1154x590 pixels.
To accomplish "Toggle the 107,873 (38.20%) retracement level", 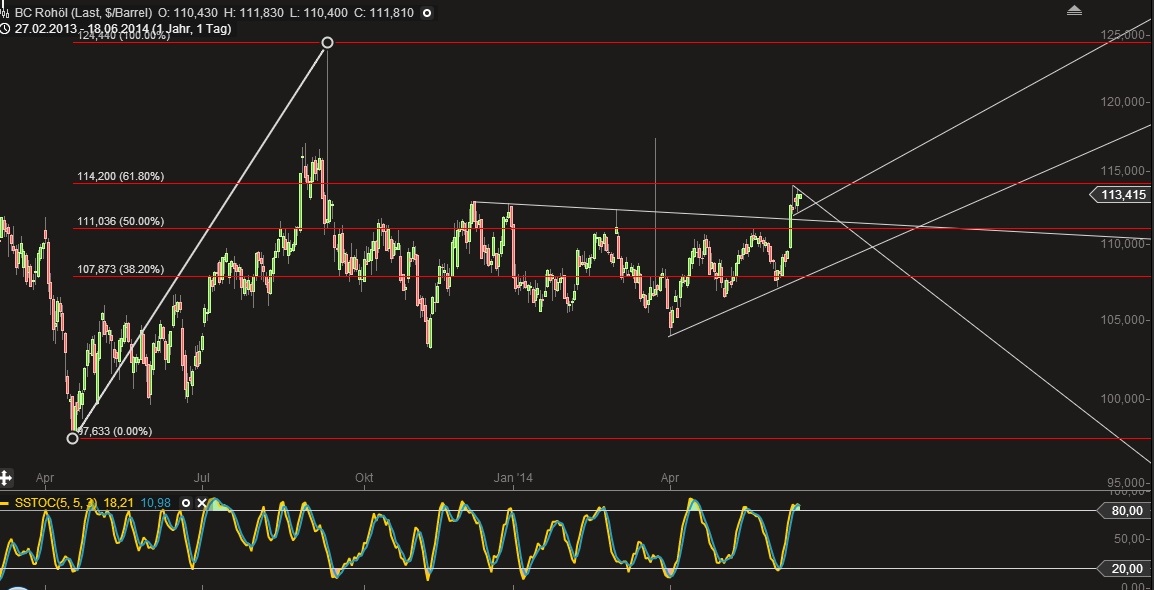I will 120,269.
